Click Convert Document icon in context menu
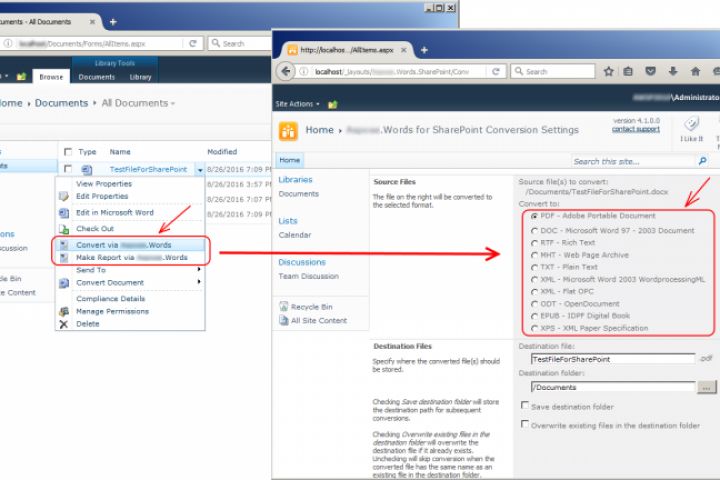The height and width of the screenshot is (480, 720). pyautogui.click(x=64, y=283)
